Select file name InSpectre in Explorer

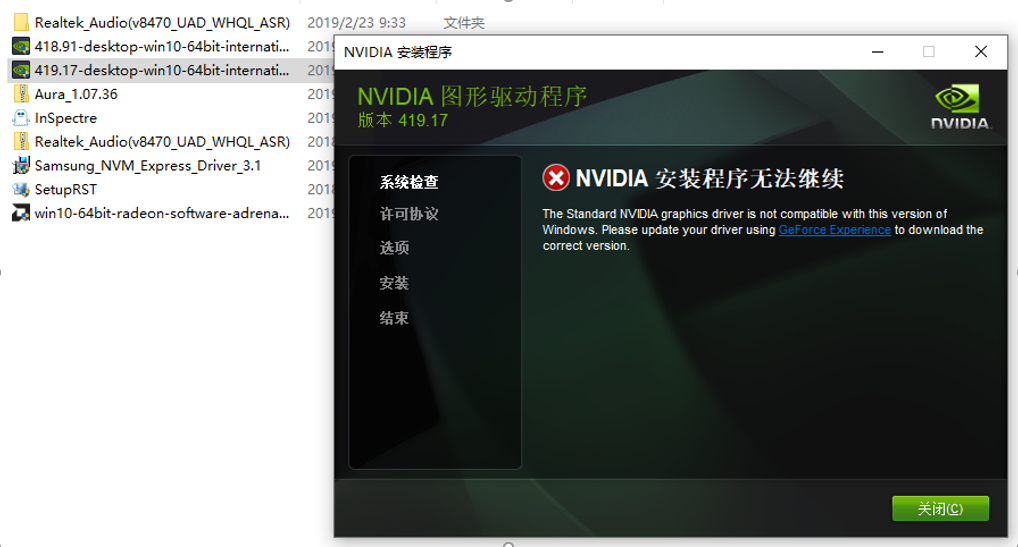coord(66,118)
